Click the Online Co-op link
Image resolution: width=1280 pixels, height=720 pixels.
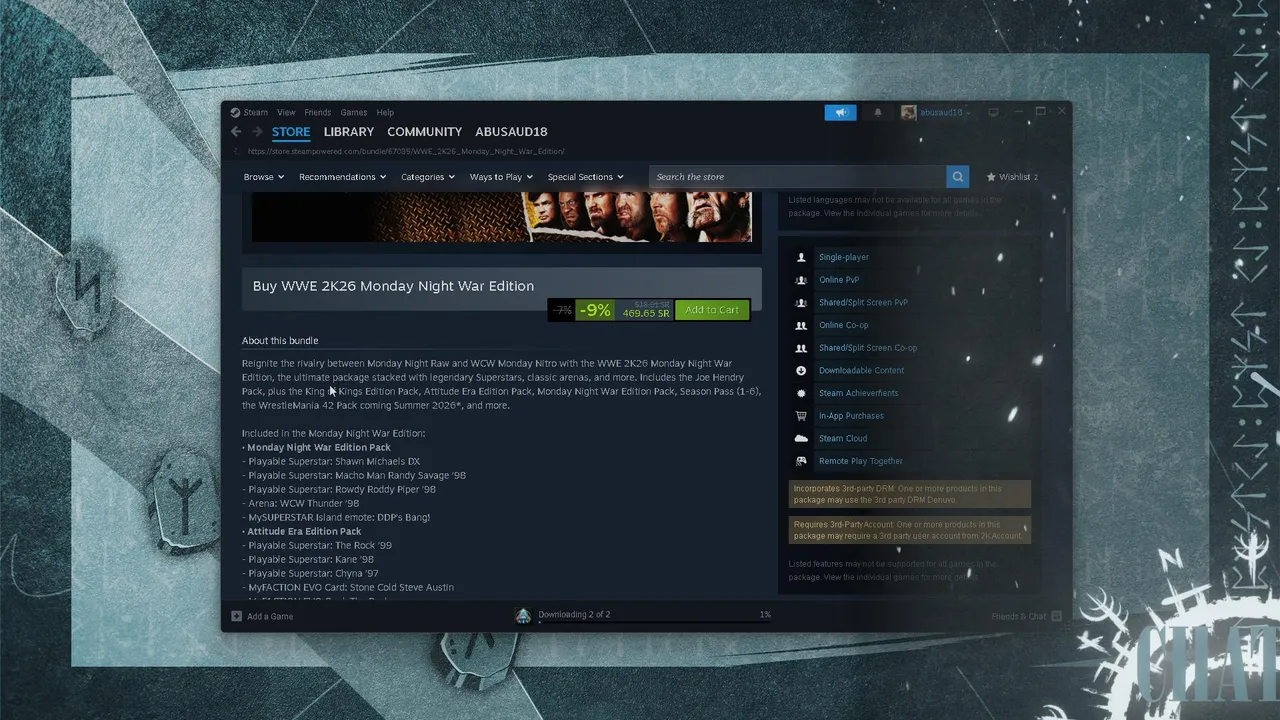pyautogui.click(x=843, y=325)
